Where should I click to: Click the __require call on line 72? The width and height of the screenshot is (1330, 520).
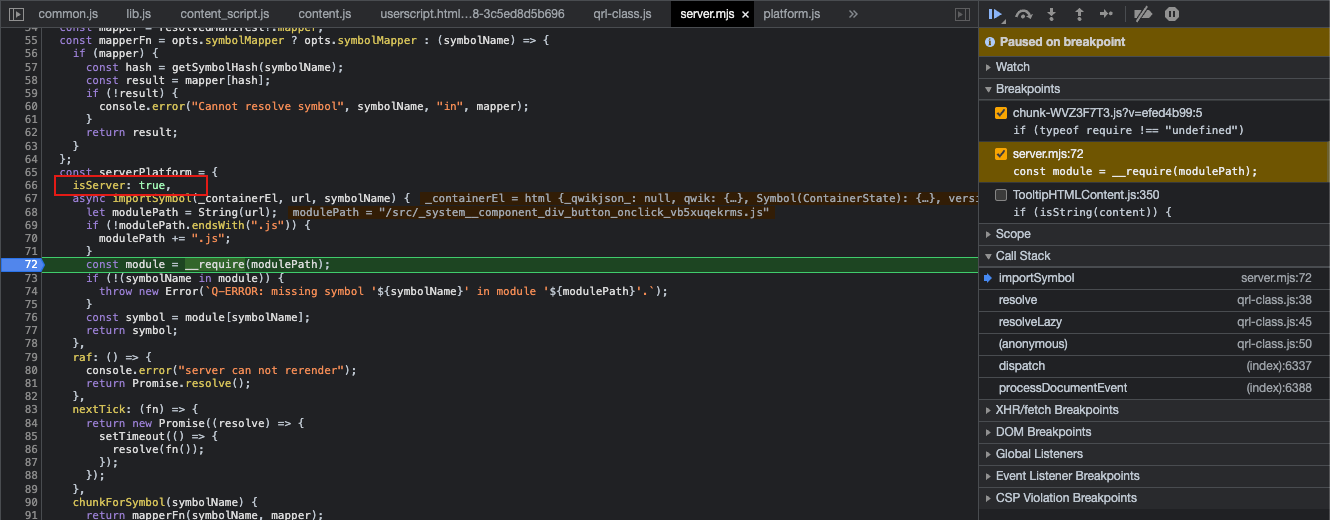click(216, 264)
